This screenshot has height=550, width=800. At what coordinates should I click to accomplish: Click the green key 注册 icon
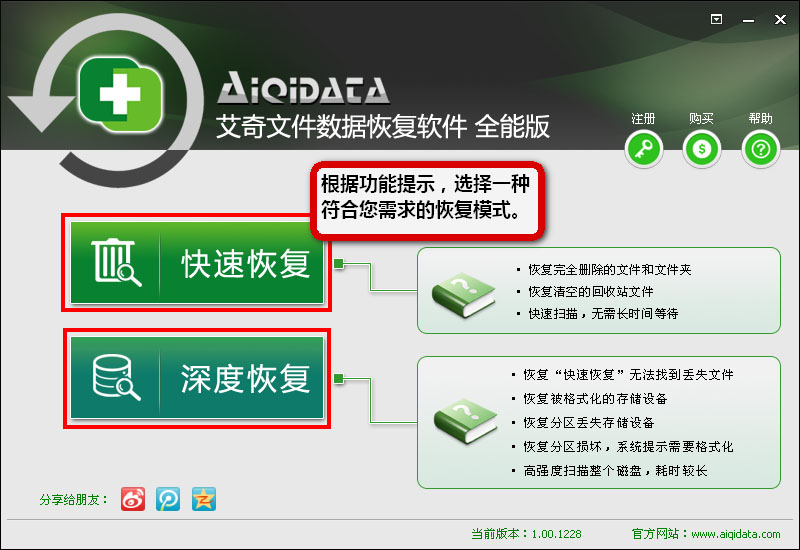point(644,149)
